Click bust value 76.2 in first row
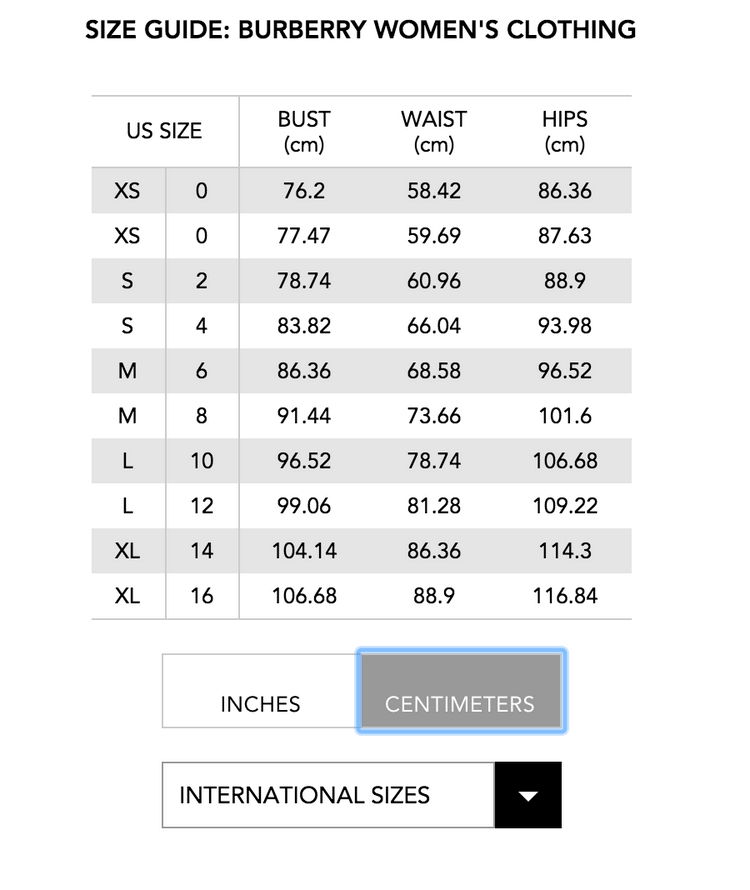Screen dimensions: 750x890 click(304, 190)
